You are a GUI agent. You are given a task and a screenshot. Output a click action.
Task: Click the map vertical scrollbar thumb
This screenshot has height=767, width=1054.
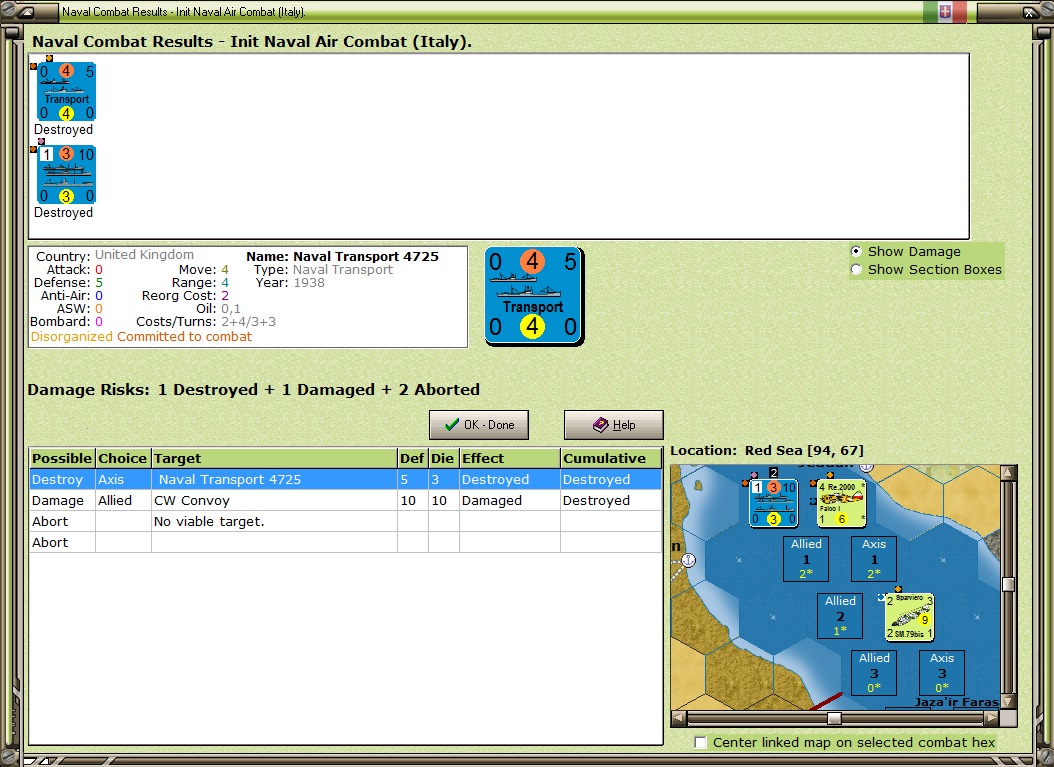(x=1008, y=584)
